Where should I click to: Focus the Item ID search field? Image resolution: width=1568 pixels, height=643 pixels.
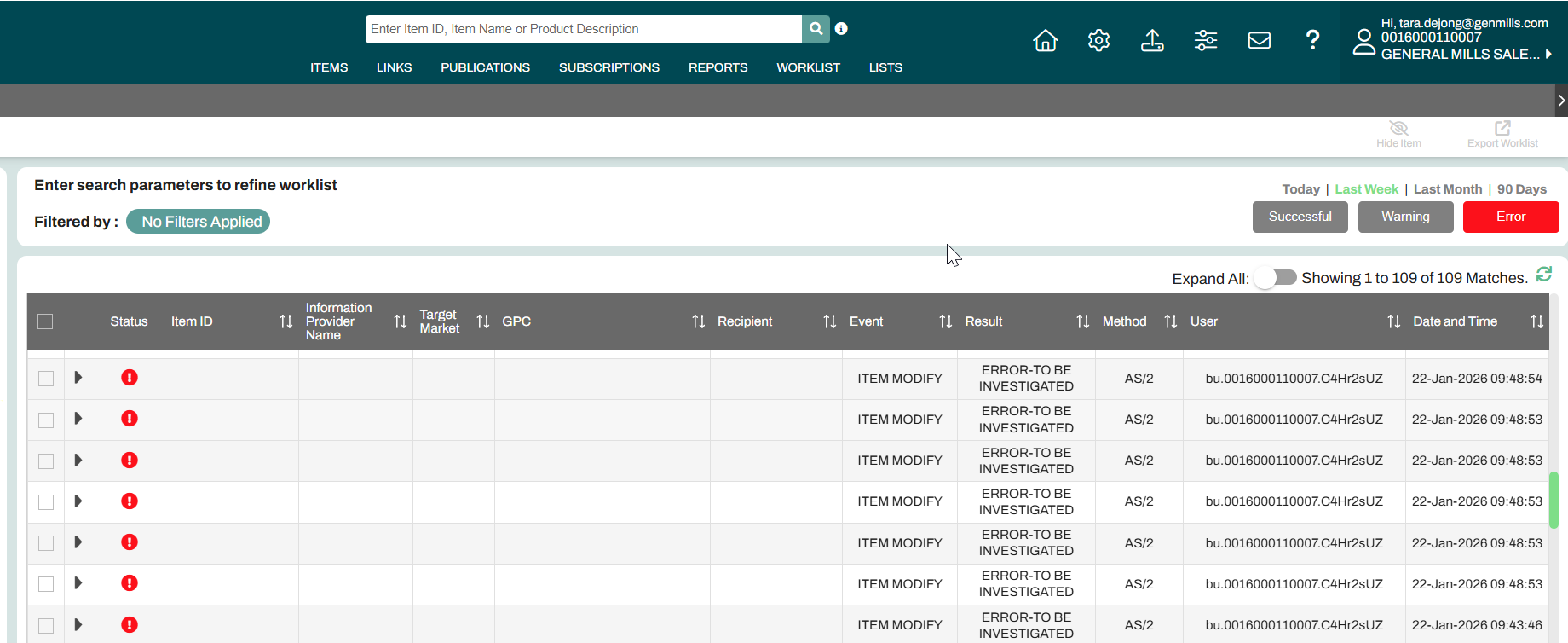tap(584, 29)
